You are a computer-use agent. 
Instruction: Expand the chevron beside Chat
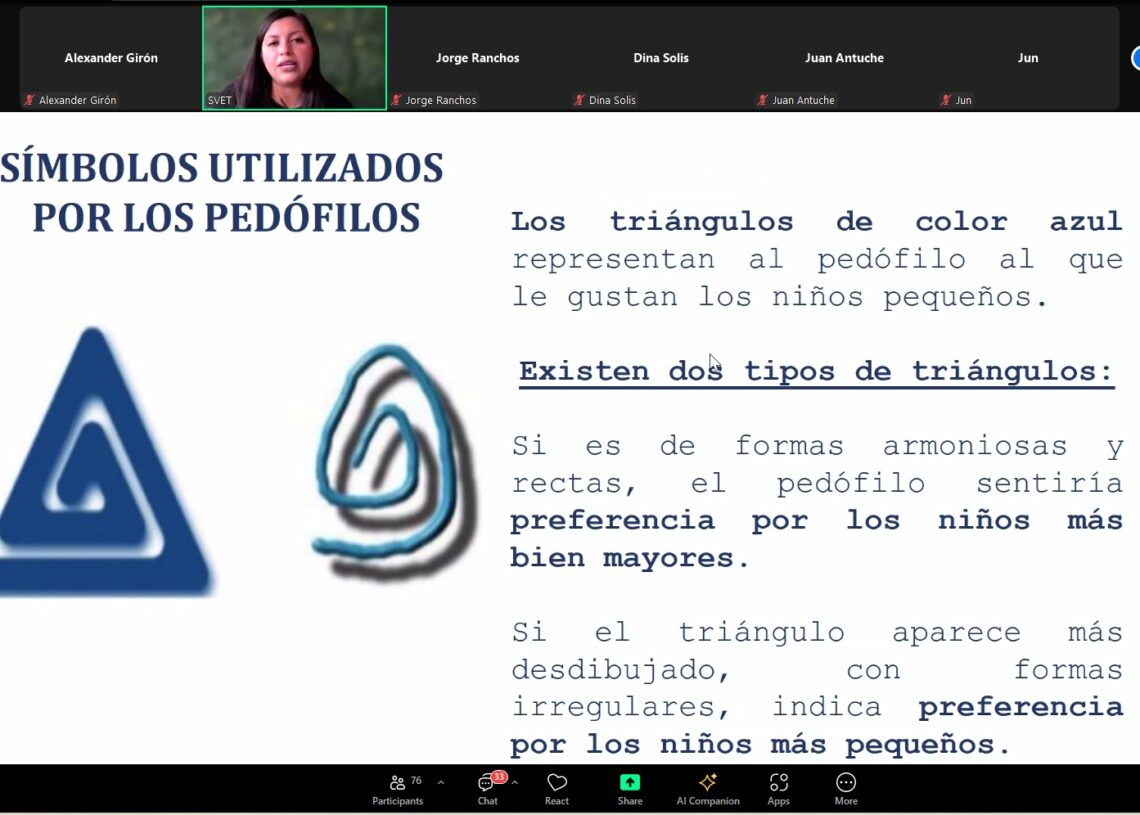coord(514,782)
